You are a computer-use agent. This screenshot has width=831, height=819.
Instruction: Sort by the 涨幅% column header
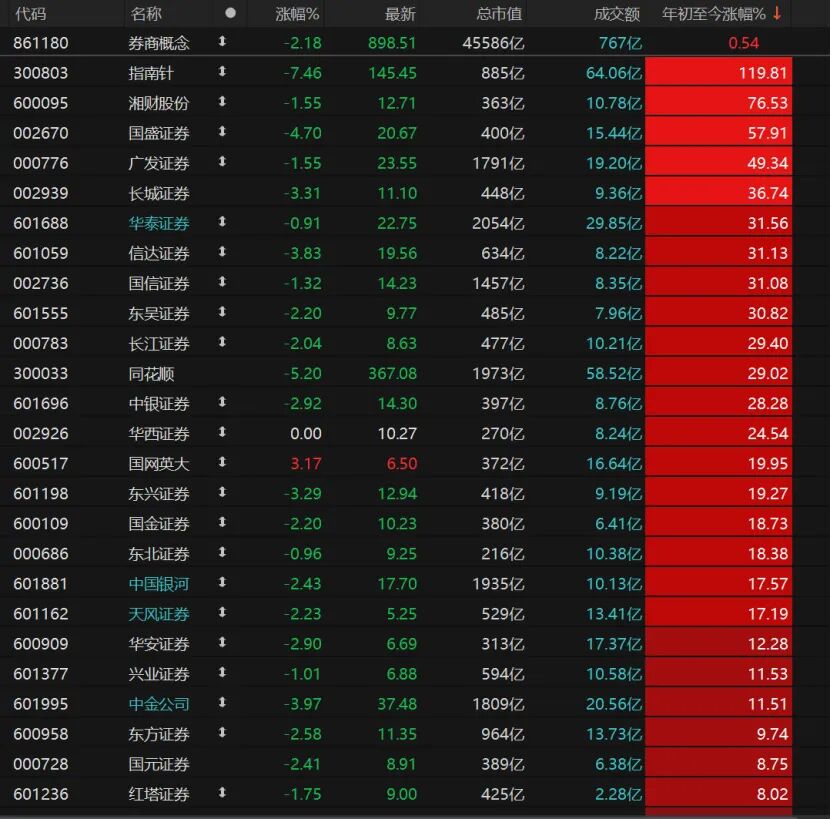(297, 14)
